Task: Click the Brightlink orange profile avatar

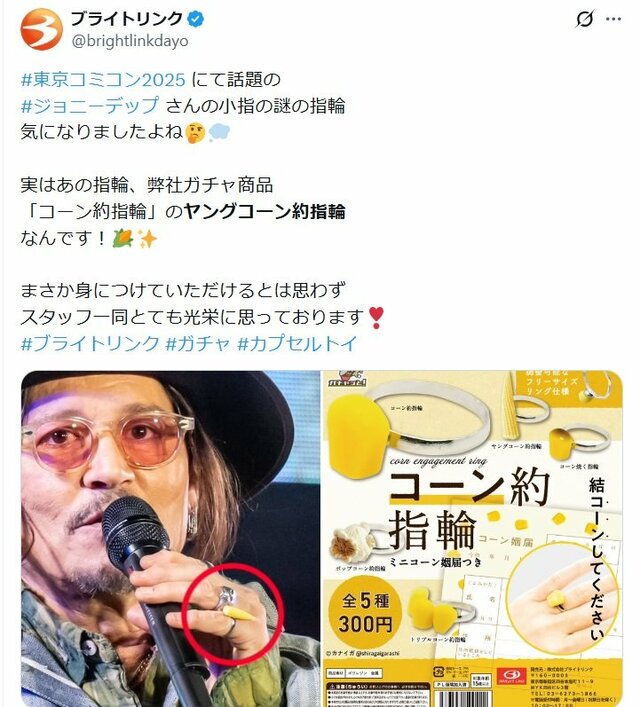Action: (41, 29)
